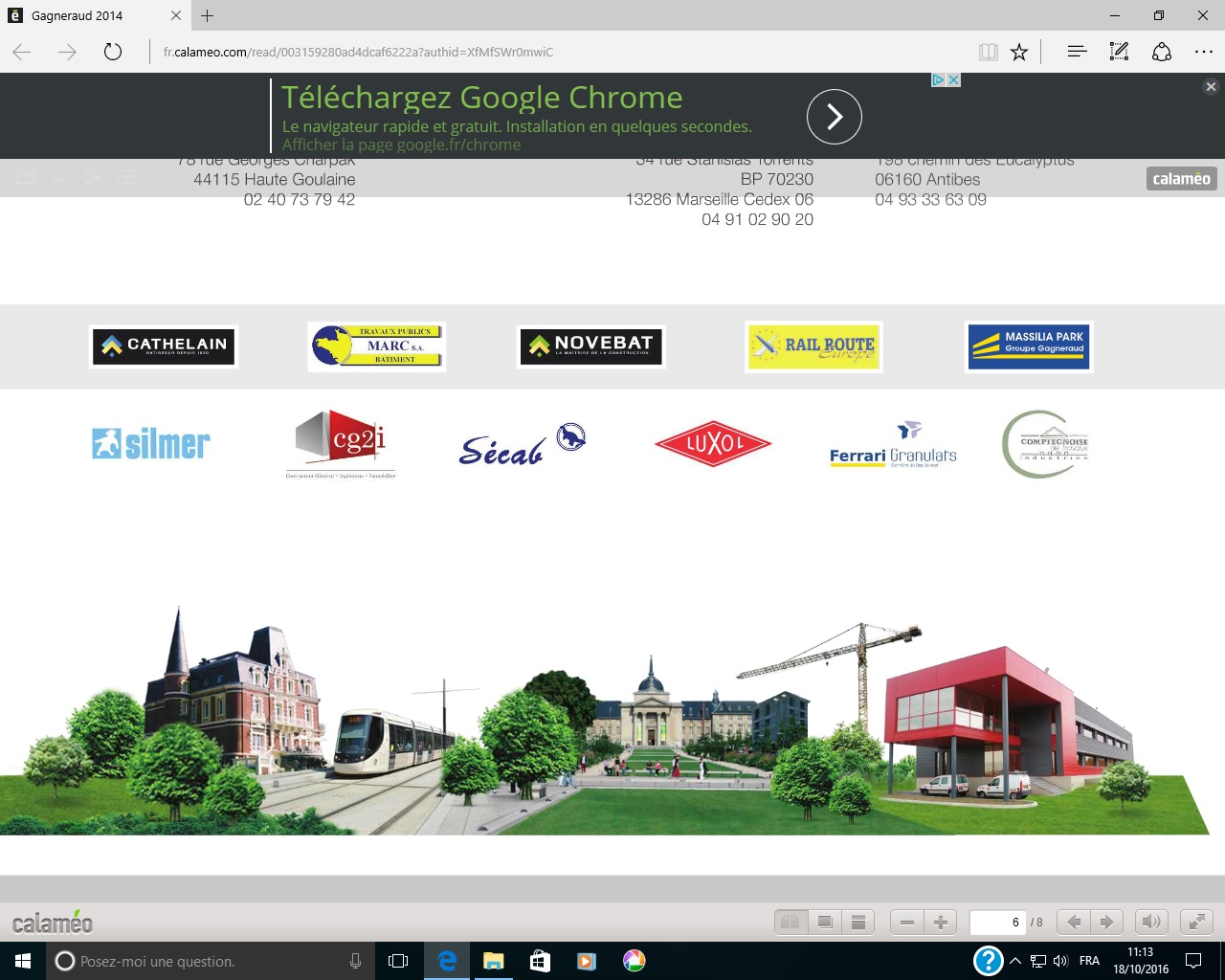Dismiss the ad banner with the round X
The width and height of the screenshot is (1225, 980).
[x=1211, y=86]
